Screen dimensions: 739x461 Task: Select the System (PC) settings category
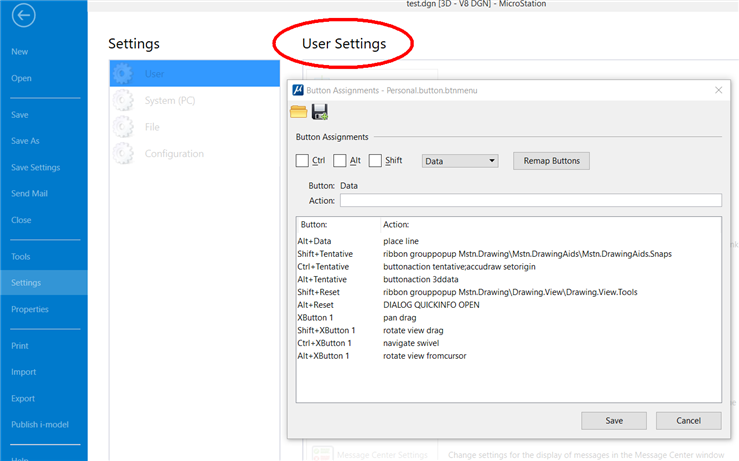(x=195, y=100)
